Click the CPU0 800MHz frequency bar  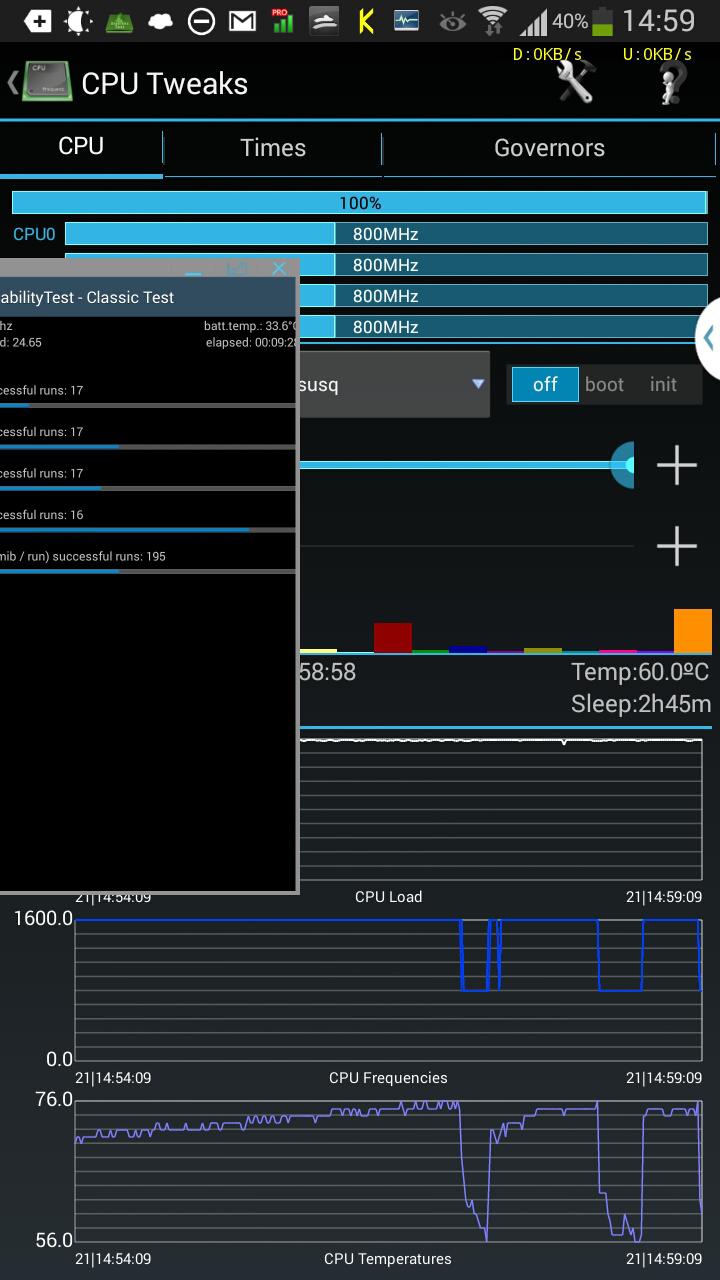[386, 234]
